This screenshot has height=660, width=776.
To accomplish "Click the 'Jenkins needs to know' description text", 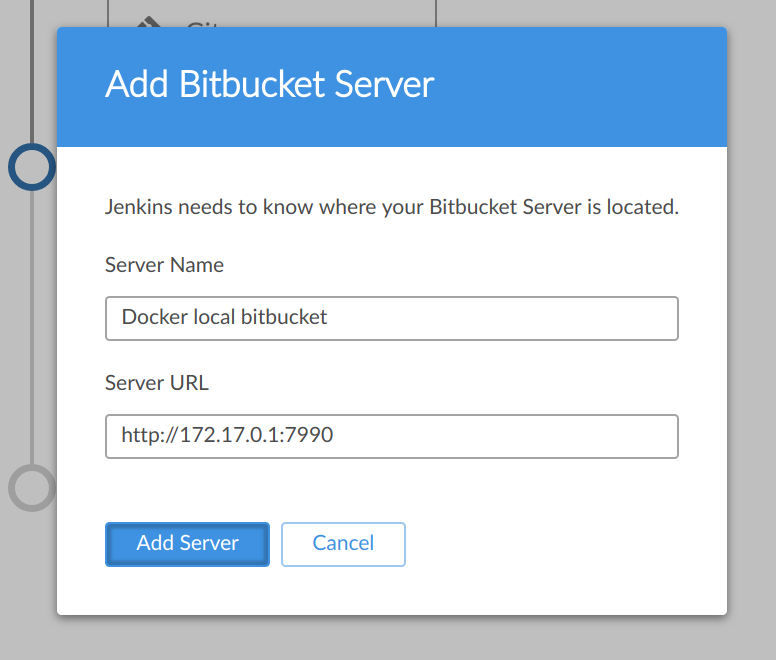I will pos(391,207).
